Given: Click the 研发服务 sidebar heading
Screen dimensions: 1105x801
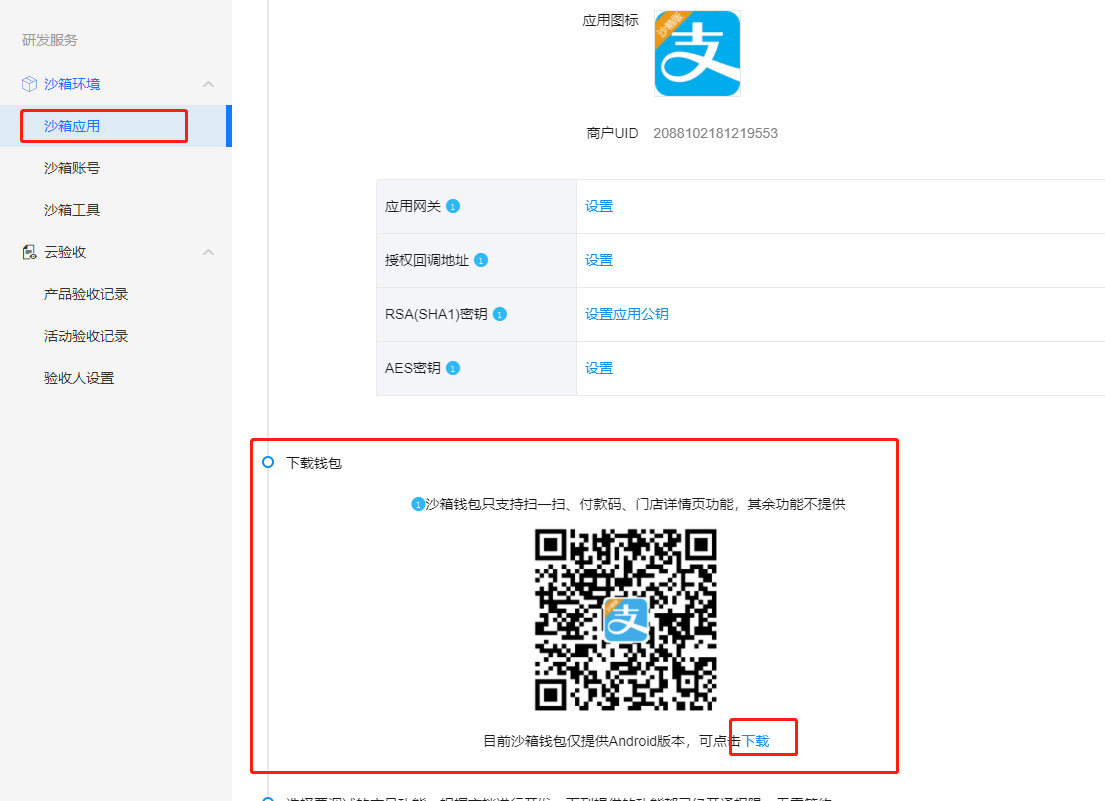Looking at the screenshot, I should coord(49,40).
